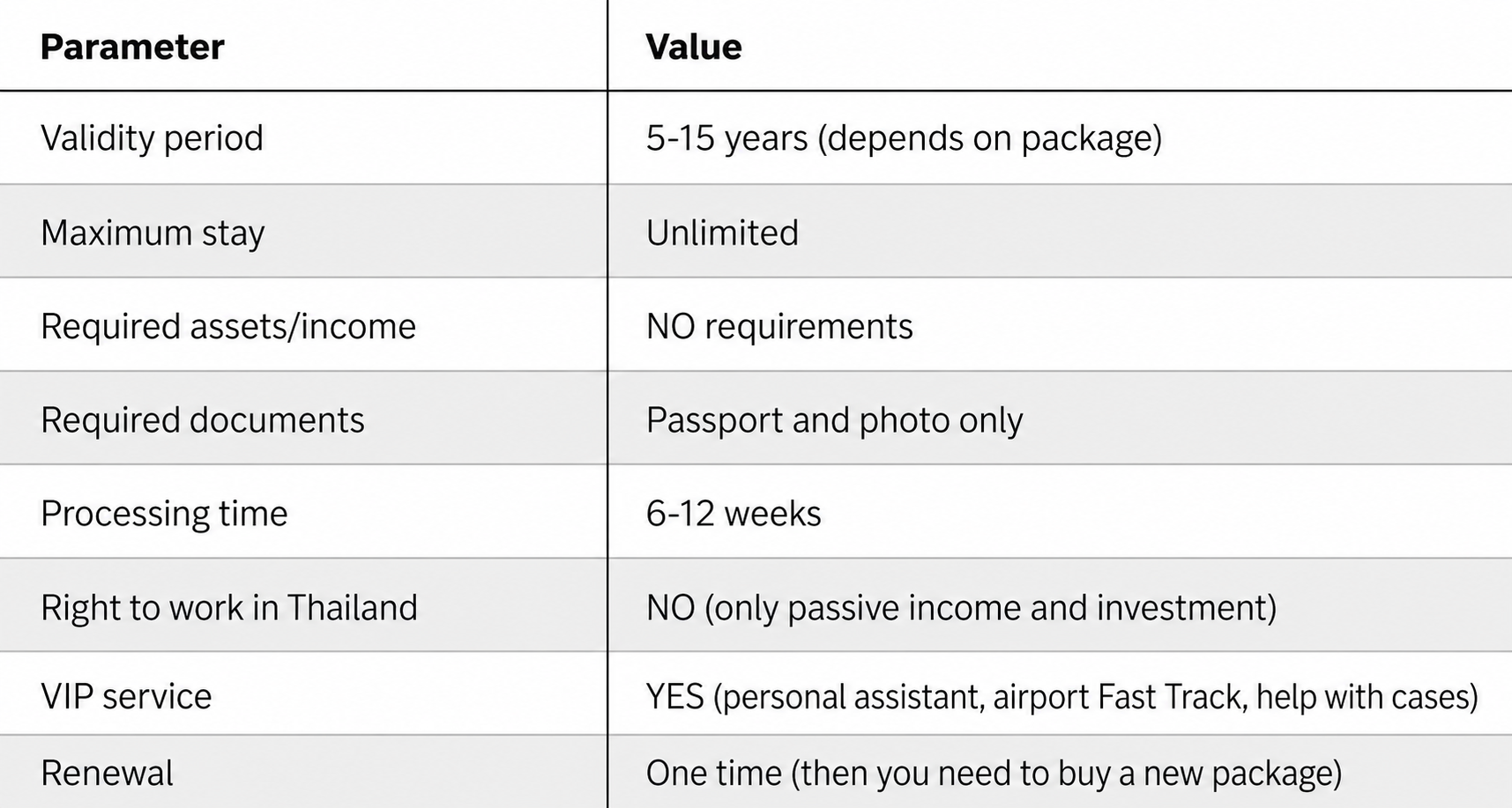
Task: Select the Processing time label
Action: pyautogui.click(x=164, y=514)
